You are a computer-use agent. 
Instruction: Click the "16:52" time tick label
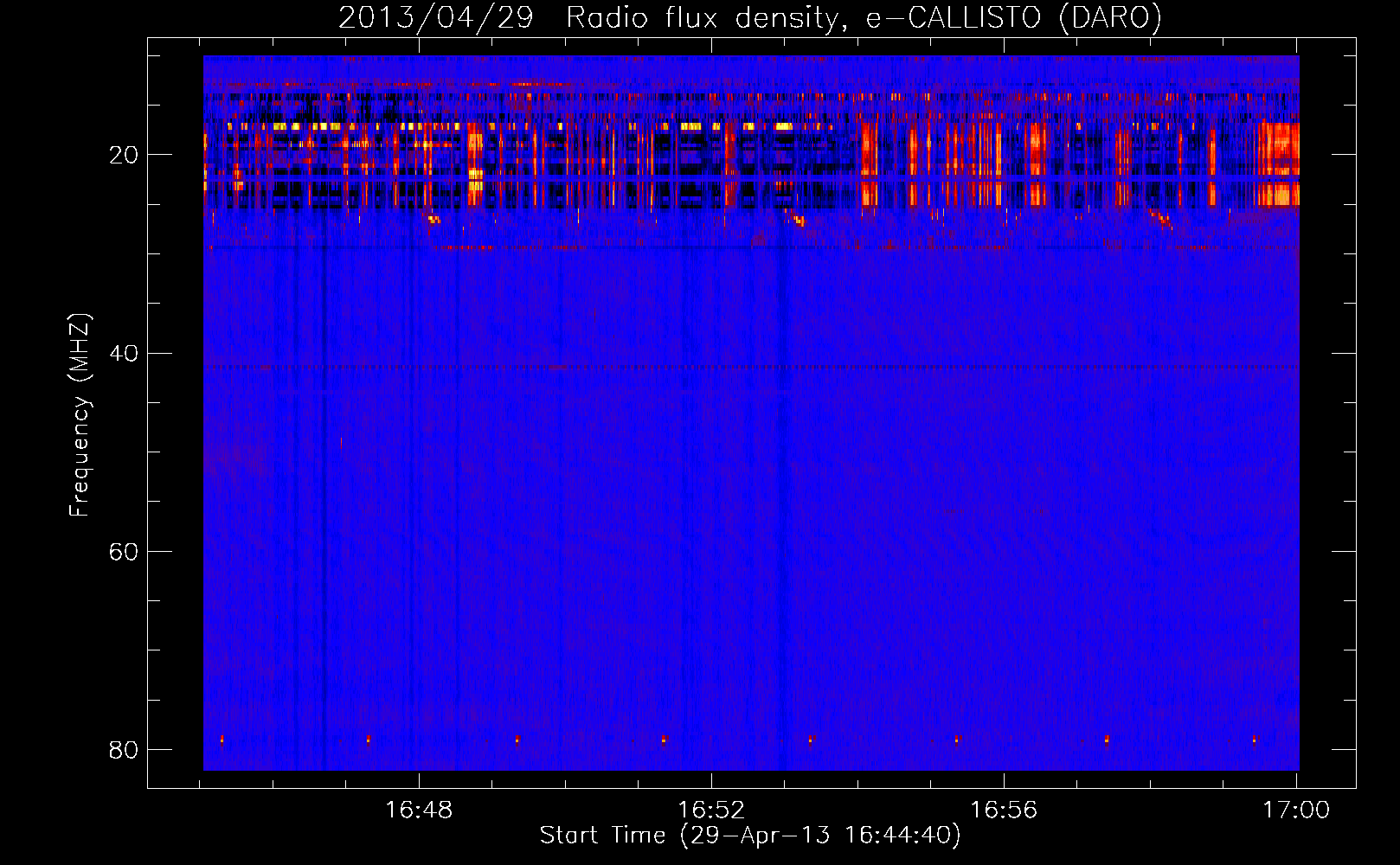[711, 811]
